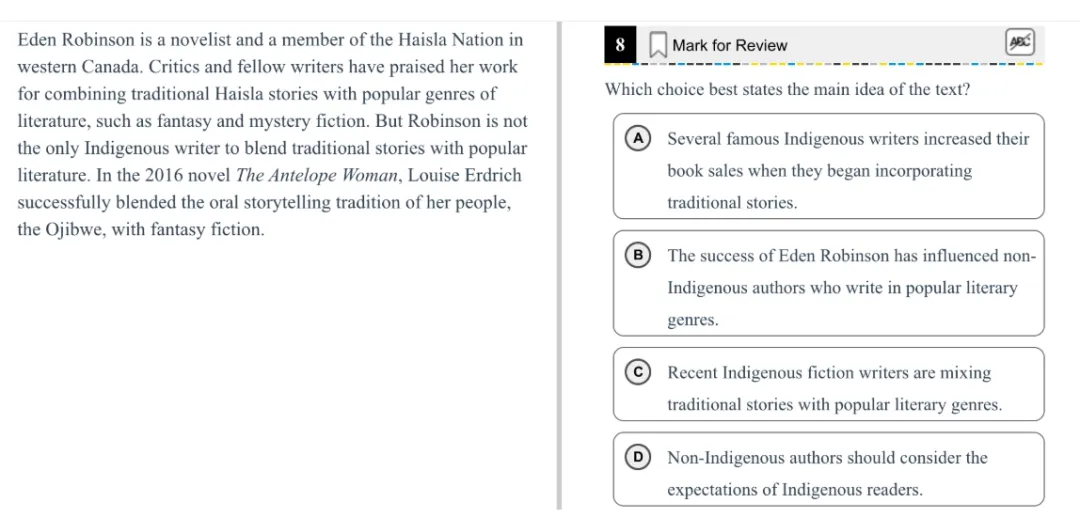Viewport: 1080px width, 518px height.
Task: Select the circled letter B radio
Action: 638,256
